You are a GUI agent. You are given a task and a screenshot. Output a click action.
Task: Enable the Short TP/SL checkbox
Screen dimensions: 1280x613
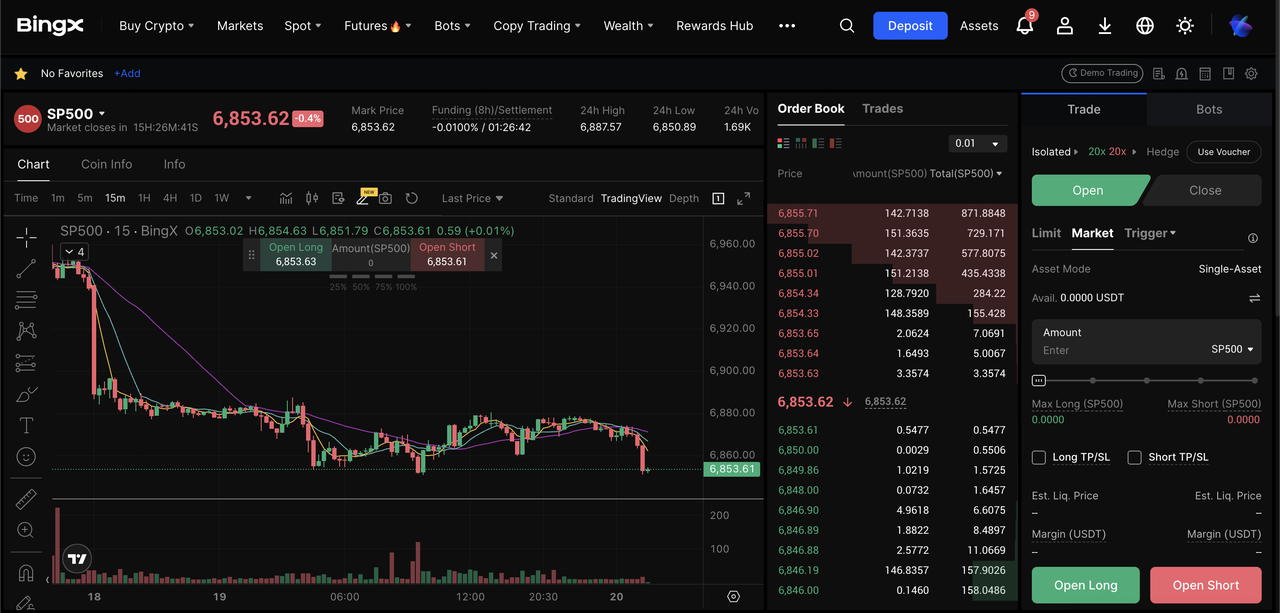point(1134,457)
